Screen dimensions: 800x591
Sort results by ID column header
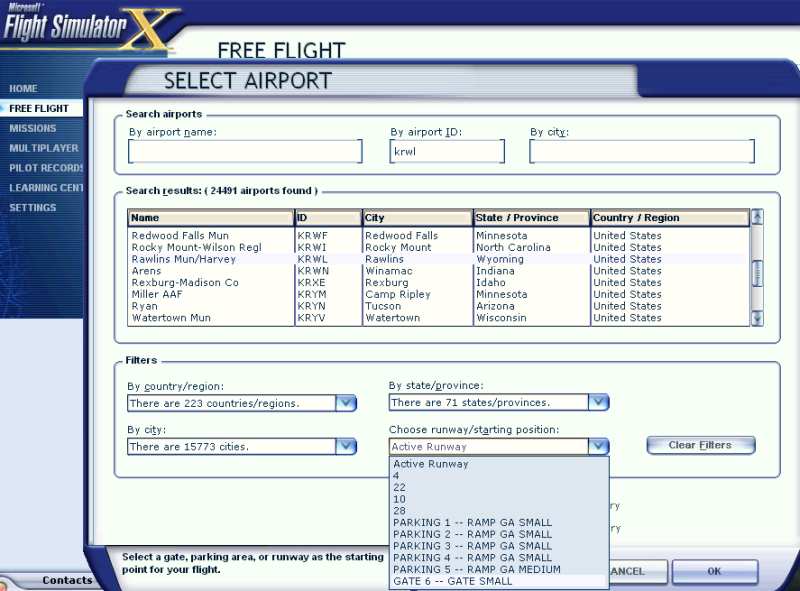tap(327, 218)
